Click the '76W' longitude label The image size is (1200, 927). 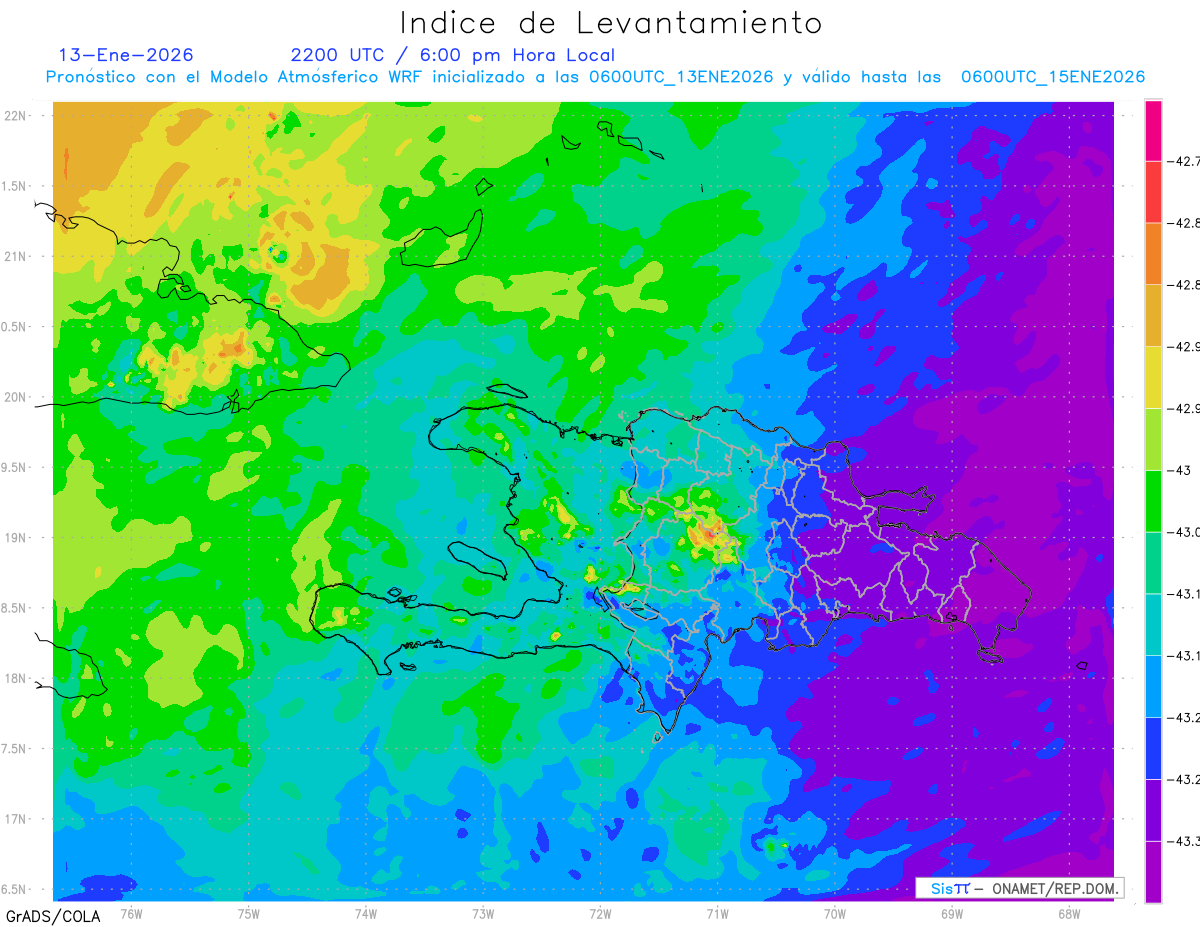pos(132,913)
